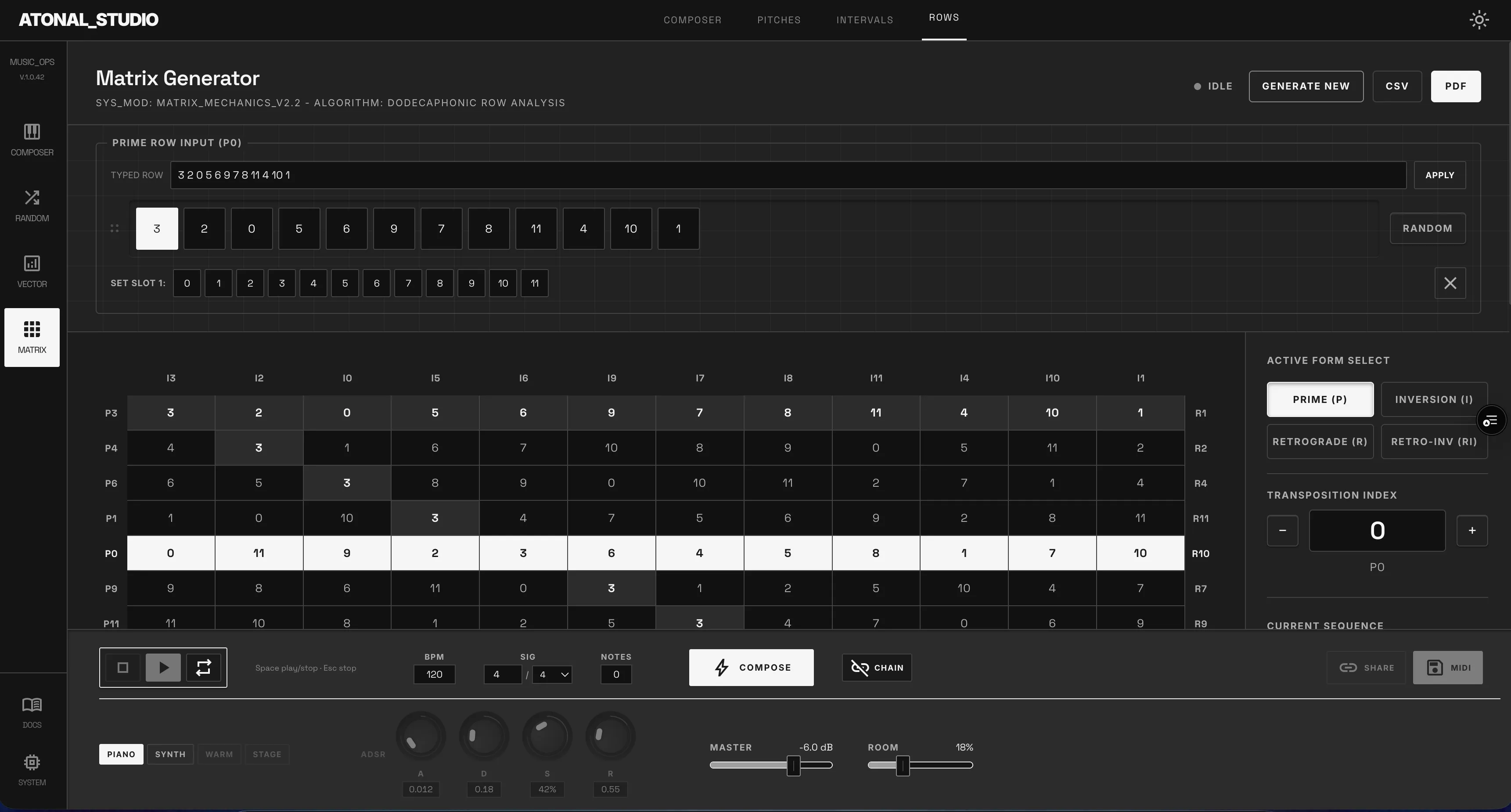The height and width of the screenshot is (812, 1511).
Task: Set slot 1 to pitch 11
Action: coord(534,283)
